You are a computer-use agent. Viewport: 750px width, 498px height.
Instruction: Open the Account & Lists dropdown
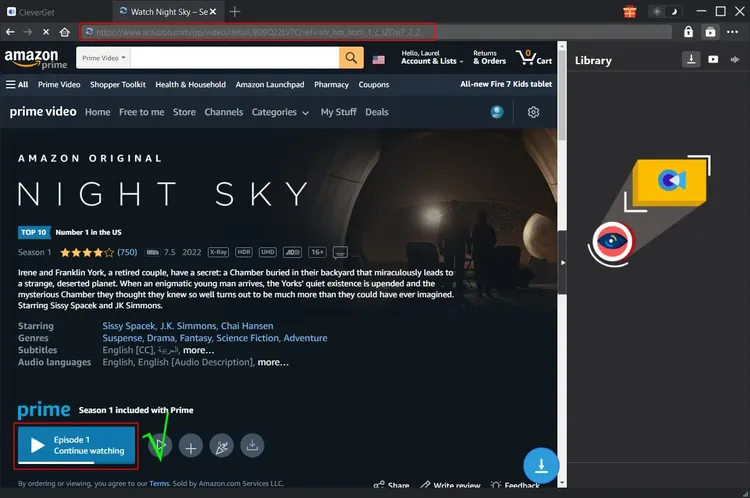(x=428, y=61)
